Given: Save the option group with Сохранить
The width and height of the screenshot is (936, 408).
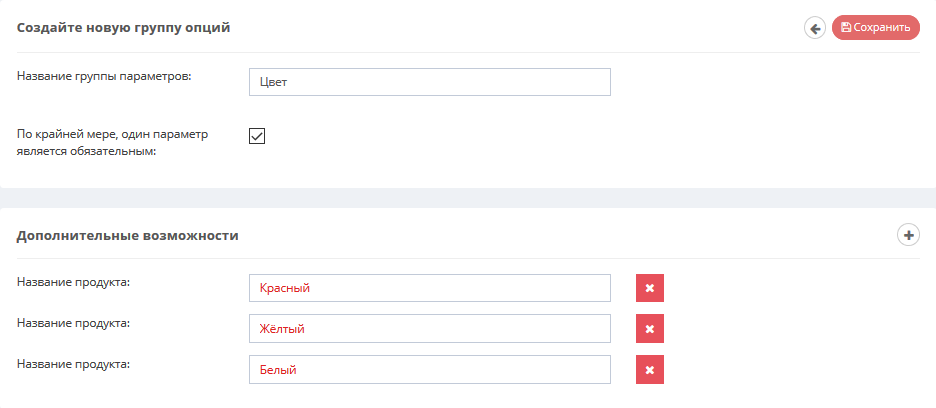Looking at the screenshot, I should tap(876, 27).
